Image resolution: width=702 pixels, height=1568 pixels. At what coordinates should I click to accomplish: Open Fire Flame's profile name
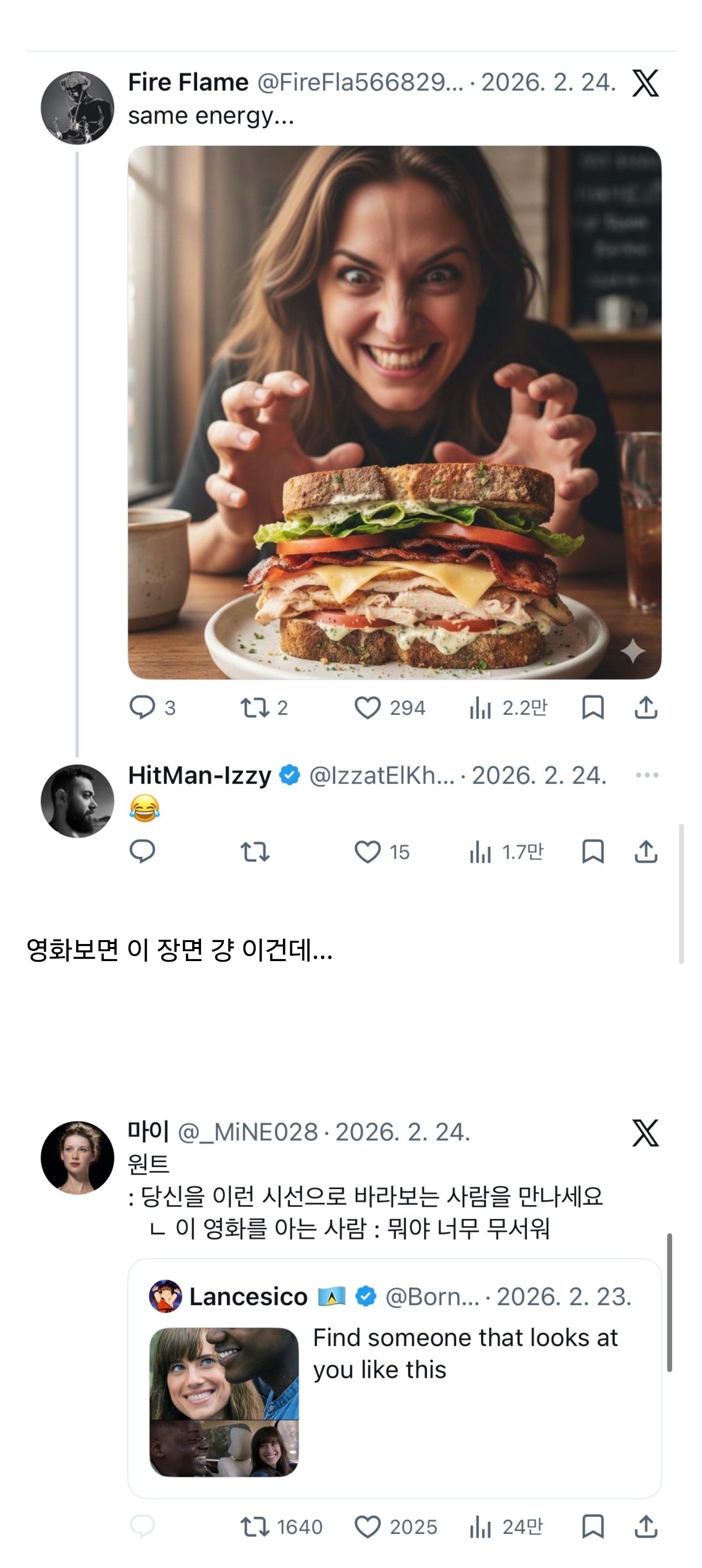pos(188,82)
